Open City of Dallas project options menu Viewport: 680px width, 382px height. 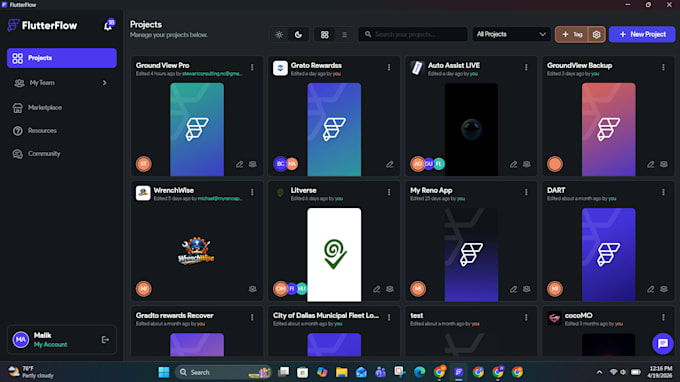coord(389,317)
